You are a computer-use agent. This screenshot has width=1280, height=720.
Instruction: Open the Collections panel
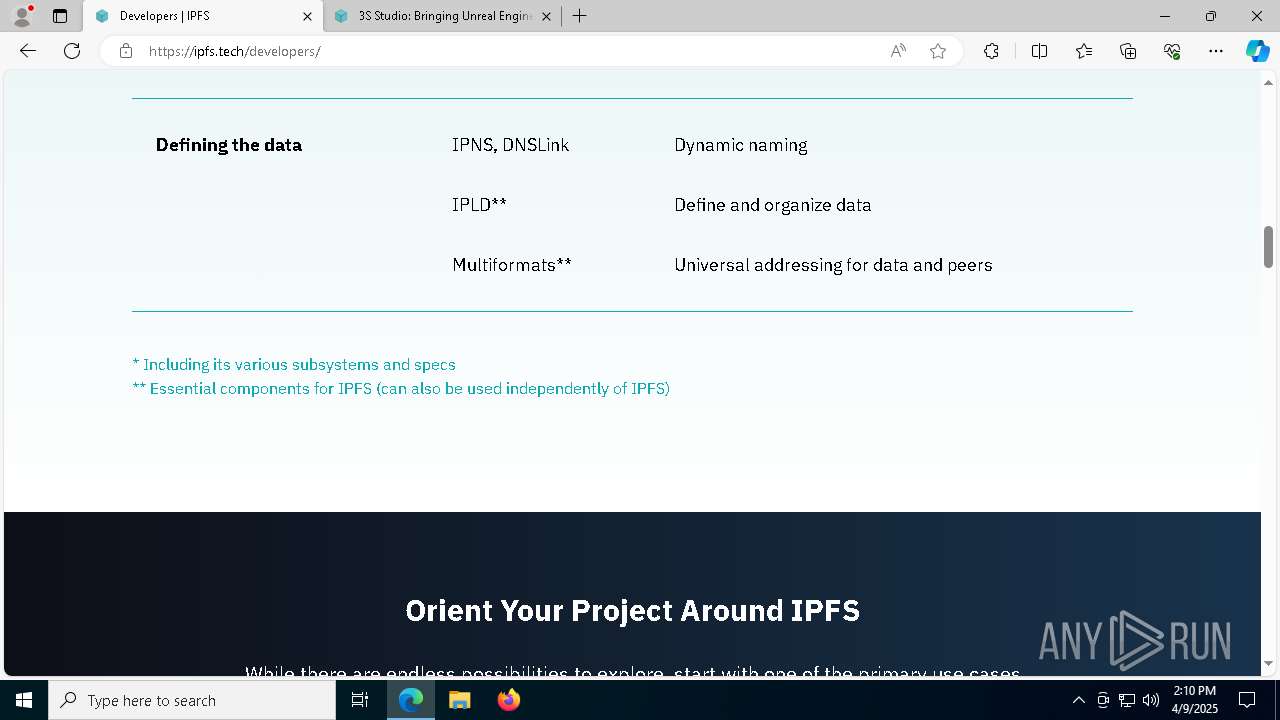[x=1128, y=51]
